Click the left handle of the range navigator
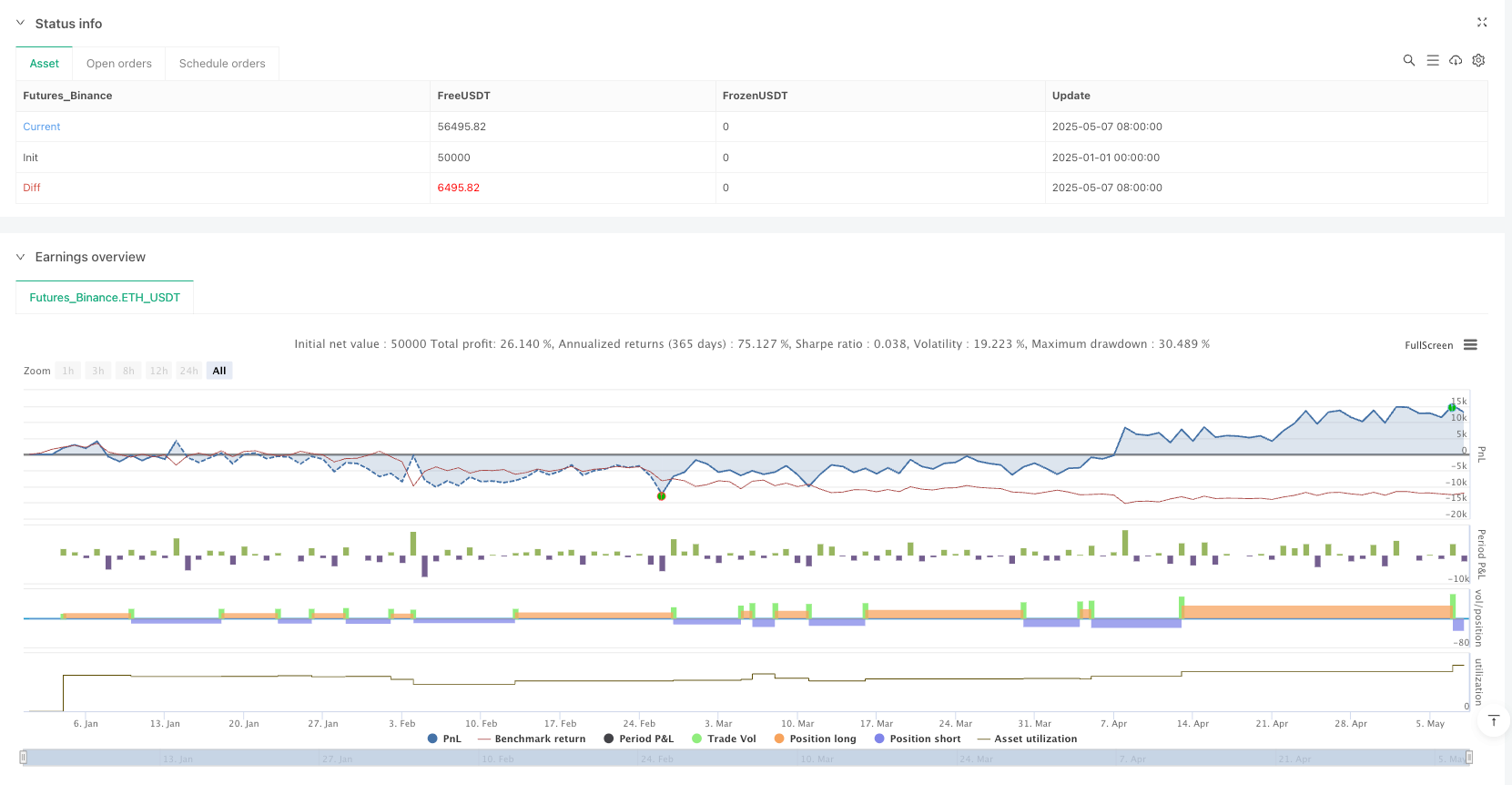Viewport: 1512px width, 785px height. point(24,758)
